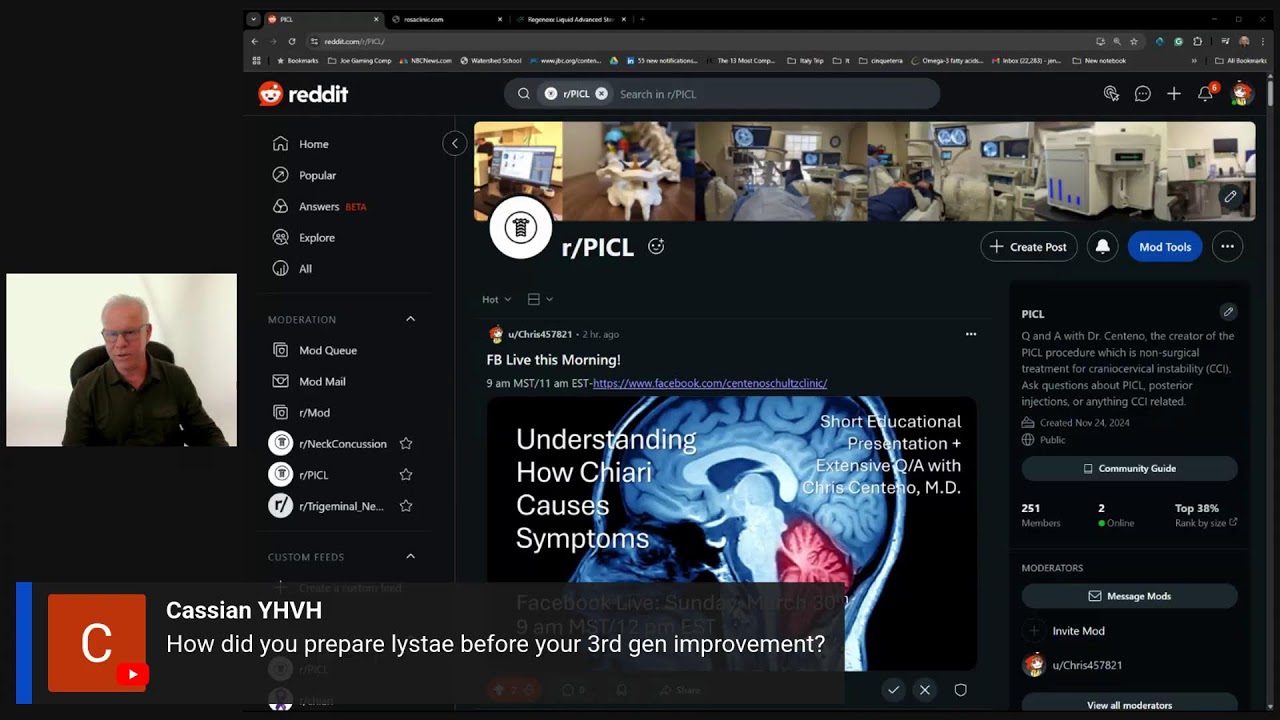Click the Create Post button
The height and width of the screenshot is (720, 1280).
[x=1028, y=247]
